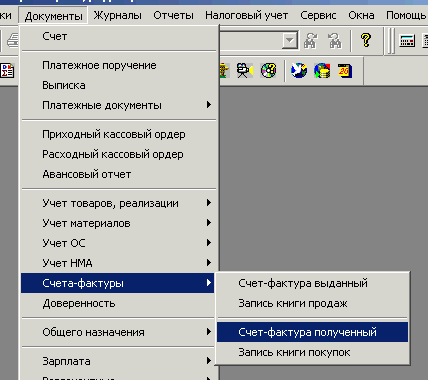Click the video camera toolbar icon
This screenshot has height=380, width=428.
pos(245,71)
